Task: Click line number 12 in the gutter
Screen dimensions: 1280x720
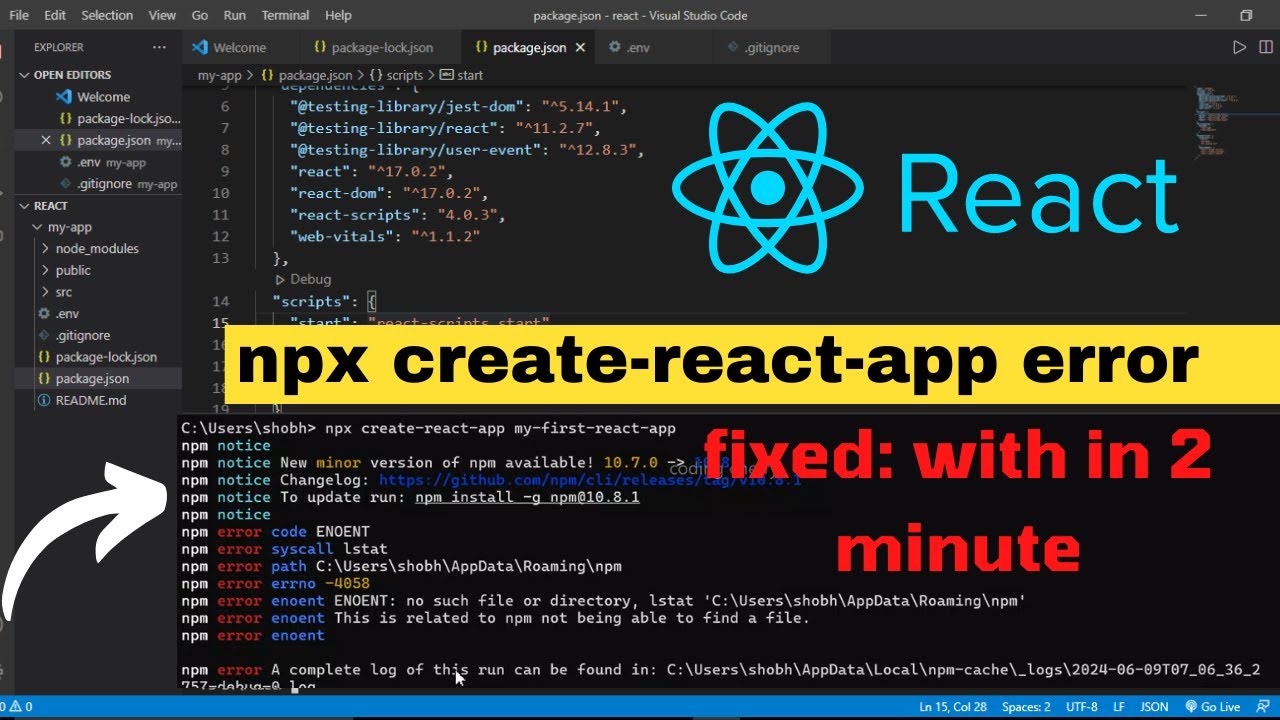Action: tap(221, 236)
